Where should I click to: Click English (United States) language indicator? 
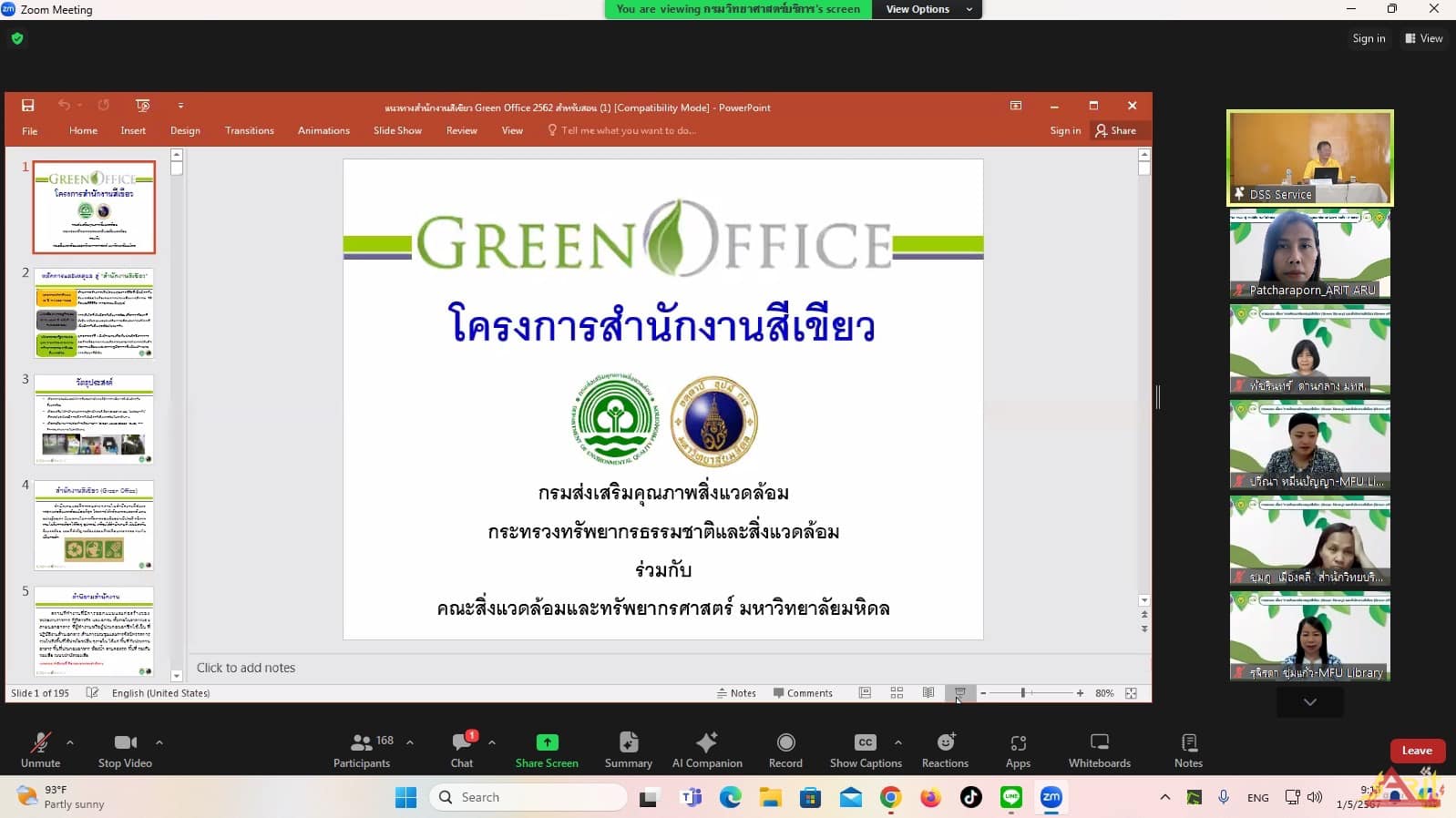[160, 693]
